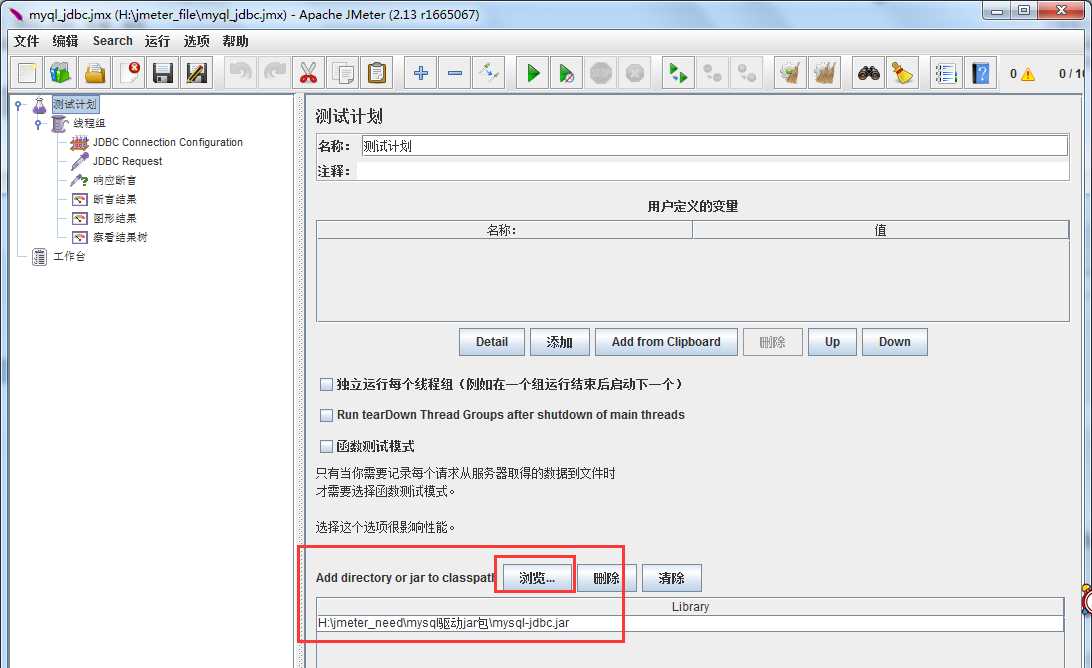Click the 清除 button

click(671, 578)
